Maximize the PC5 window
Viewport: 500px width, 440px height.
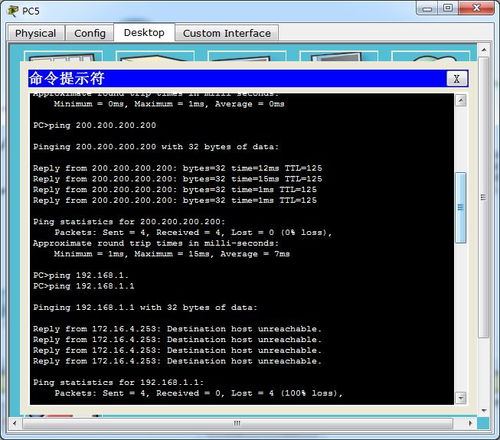point(448,8)
